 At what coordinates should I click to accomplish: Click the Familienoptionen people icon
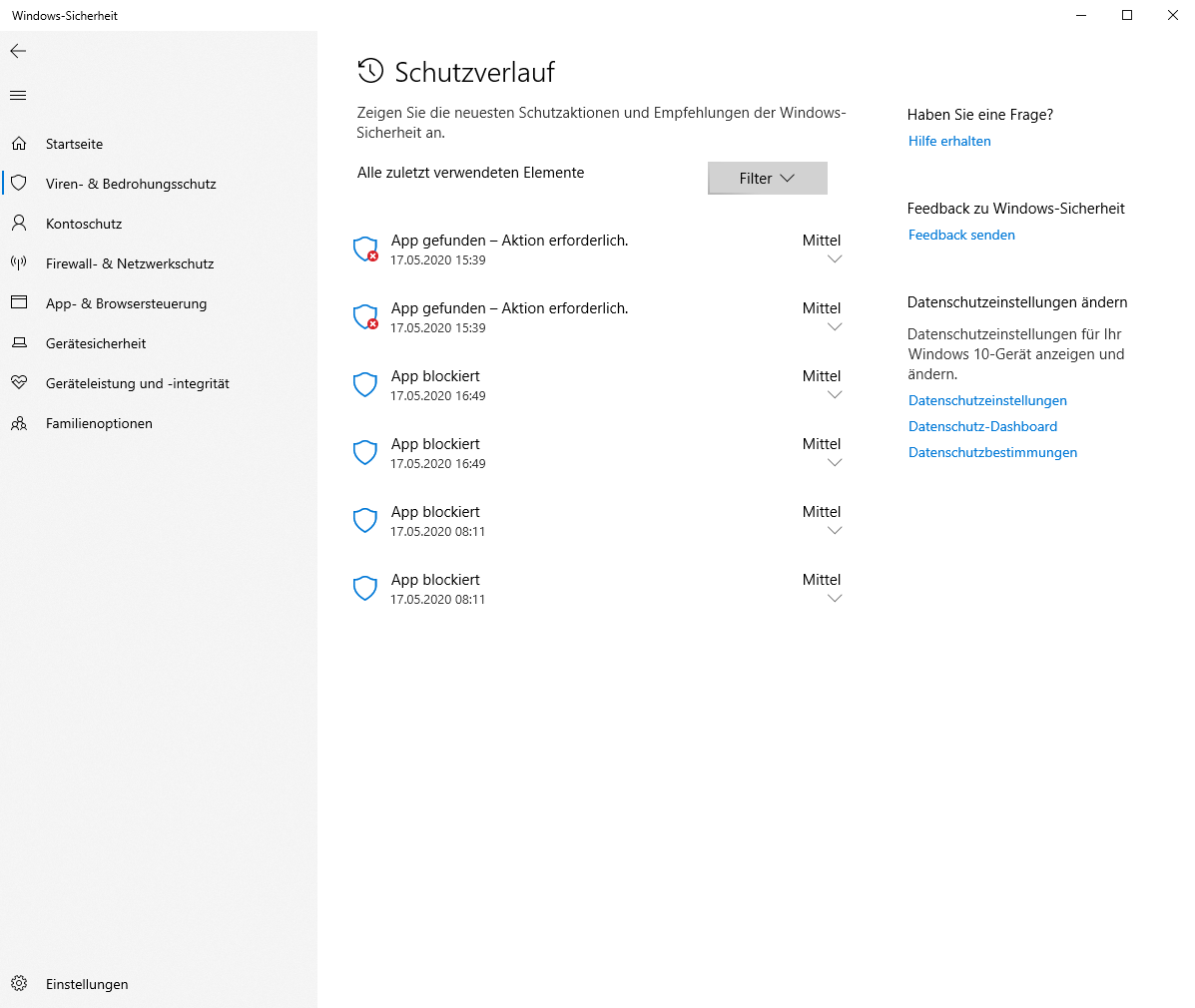(19, 423)
